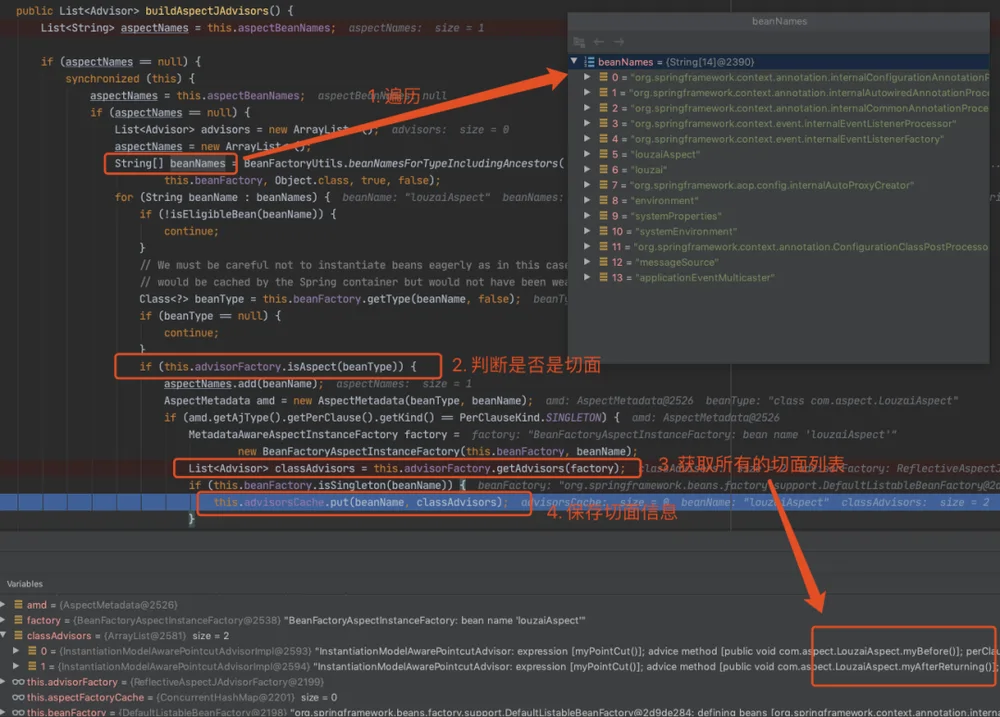The image size is (1000, 717).
Task: Click the array icon beside beanNames root node
Action: tap(589, 62)
